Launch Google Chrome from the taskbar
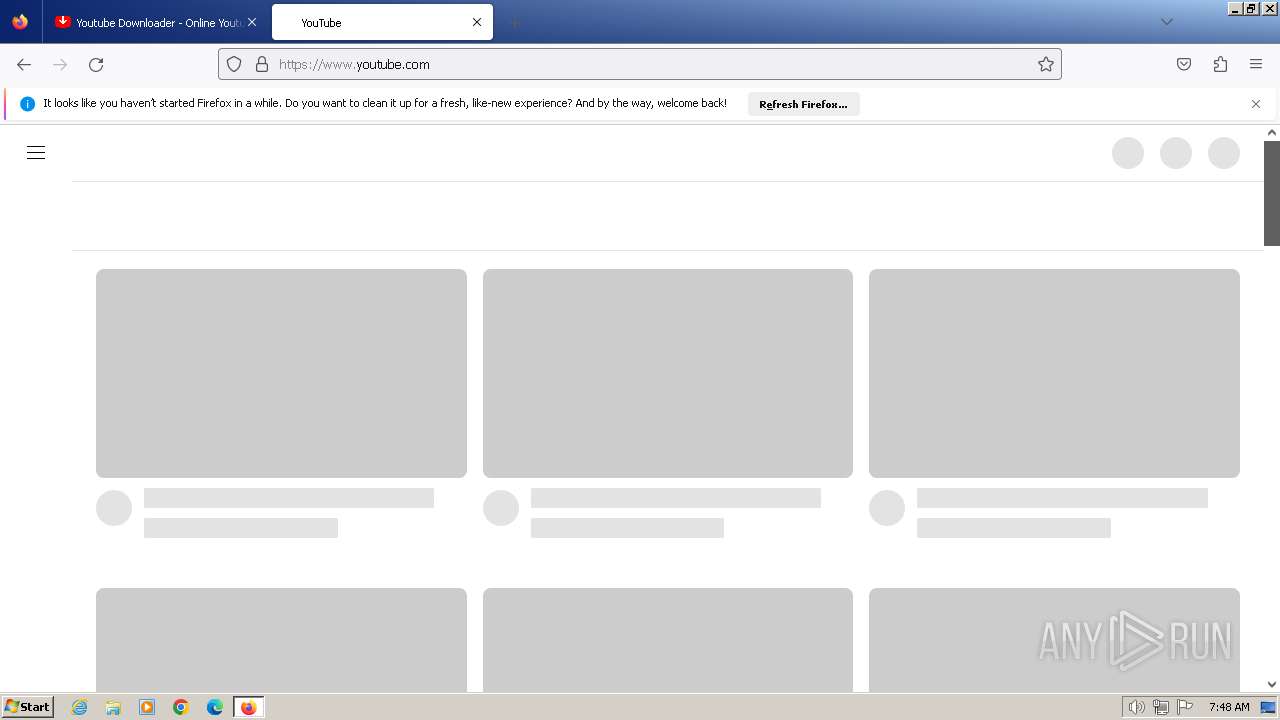 click(181, 707)
